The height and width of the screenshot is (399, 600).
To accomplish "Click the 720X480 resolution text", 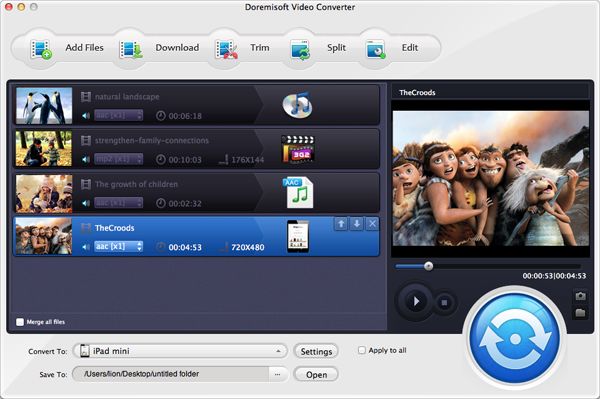I will (248, 248).
